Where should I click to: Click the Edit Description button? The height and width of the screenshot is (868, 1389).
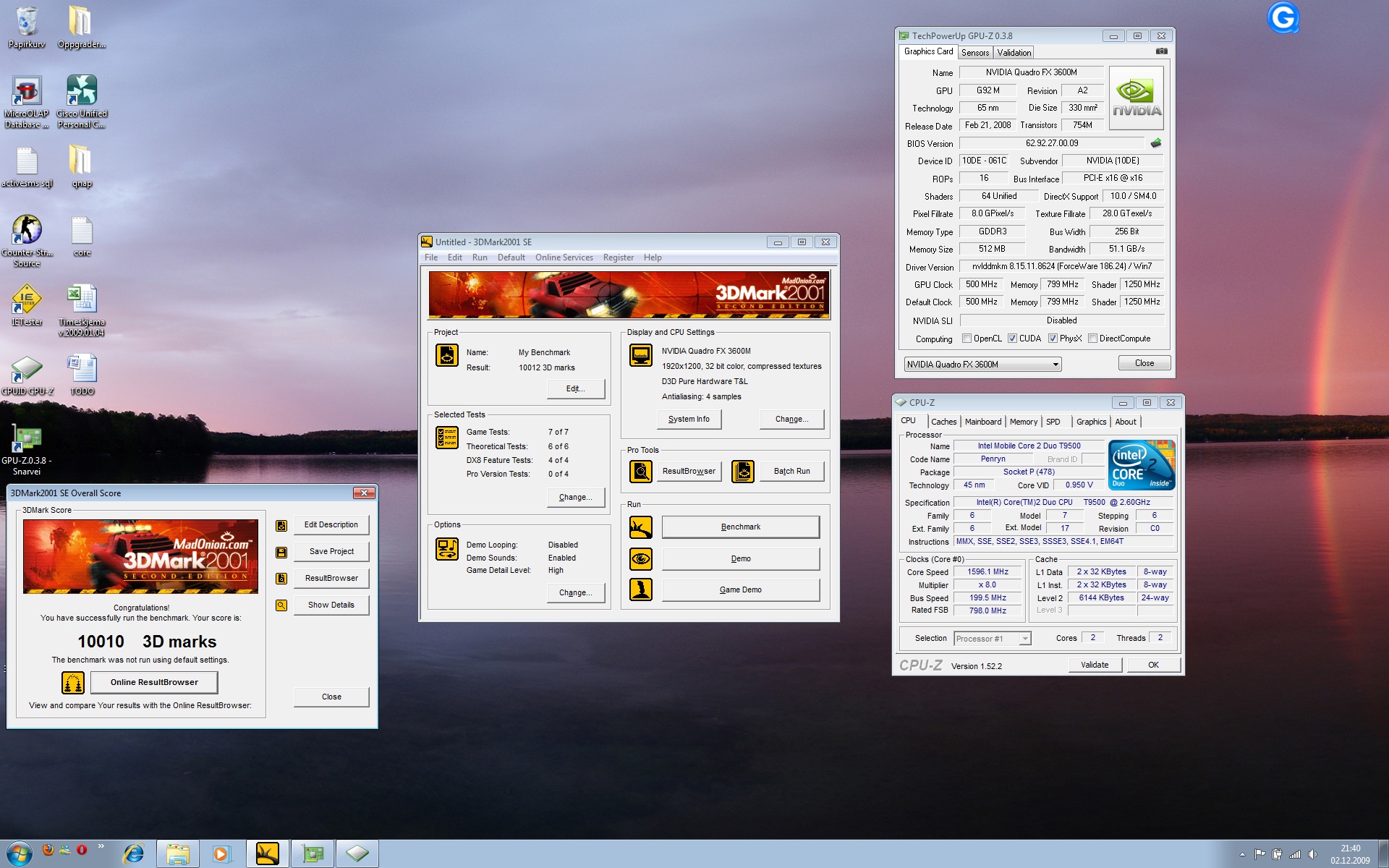tap(331, 525)
